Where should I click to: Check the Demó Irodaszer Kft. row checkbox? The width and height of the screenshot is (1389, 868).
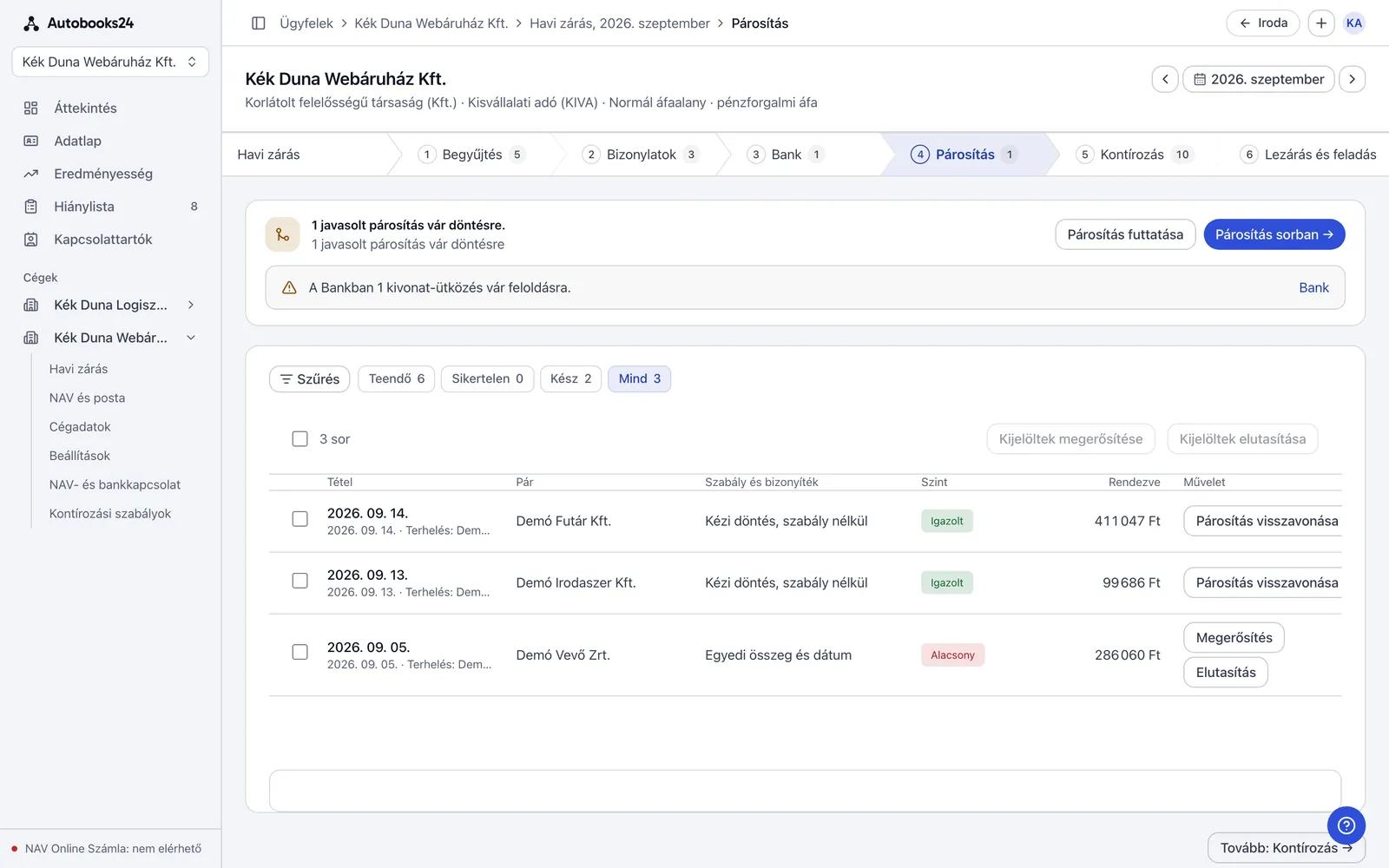300,581
